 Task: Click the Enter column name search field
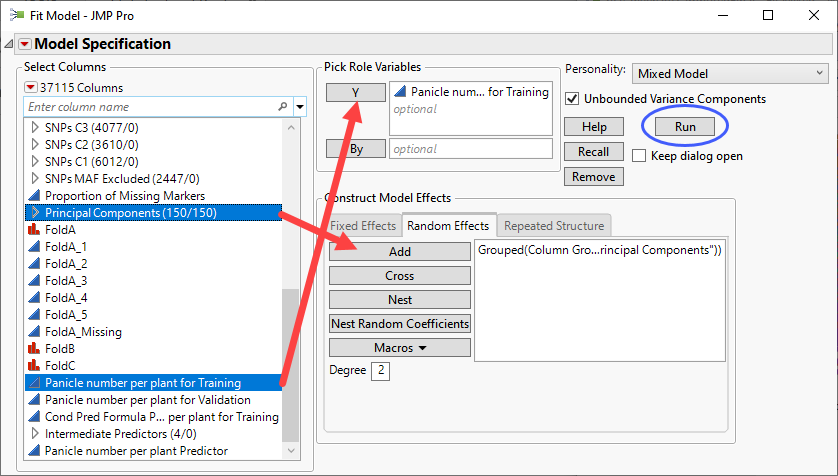pos(150,106)
